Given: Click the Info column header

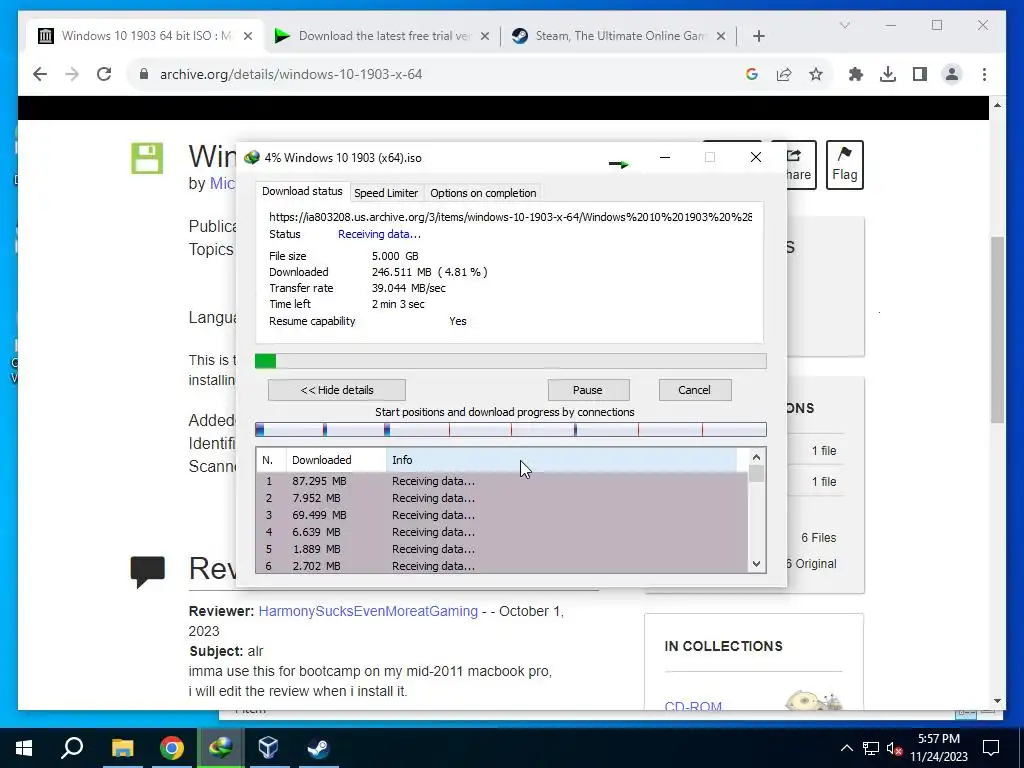Looking at the screenshot, I should [x=562, y=460].
